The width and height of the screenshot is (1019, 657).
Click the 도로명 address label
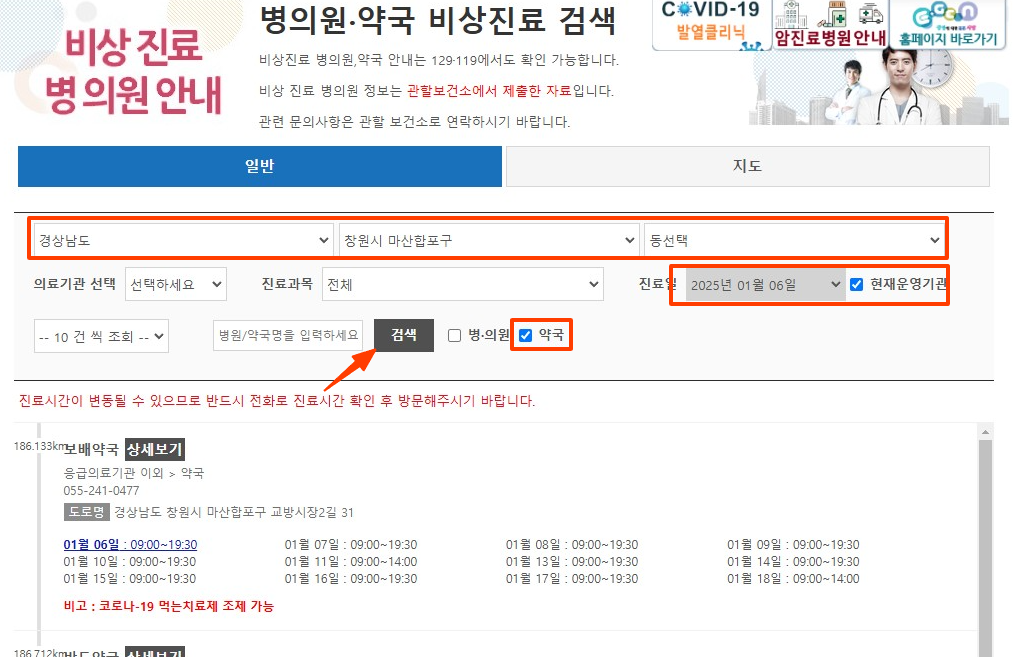pos(86,512)
